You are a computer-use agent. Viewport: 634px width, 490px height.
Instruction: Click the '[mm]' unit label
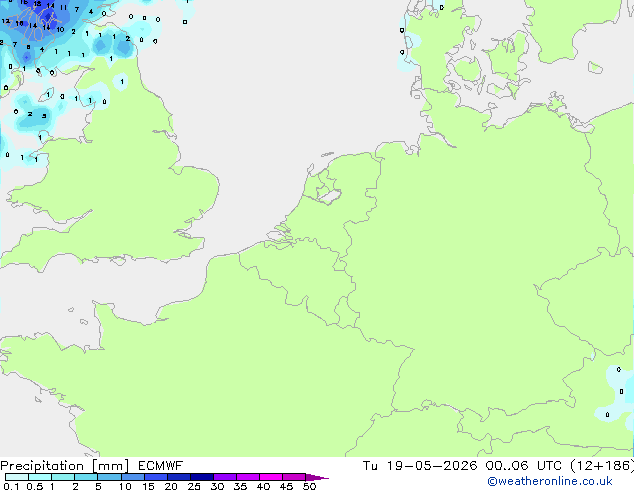coord(110,466)
